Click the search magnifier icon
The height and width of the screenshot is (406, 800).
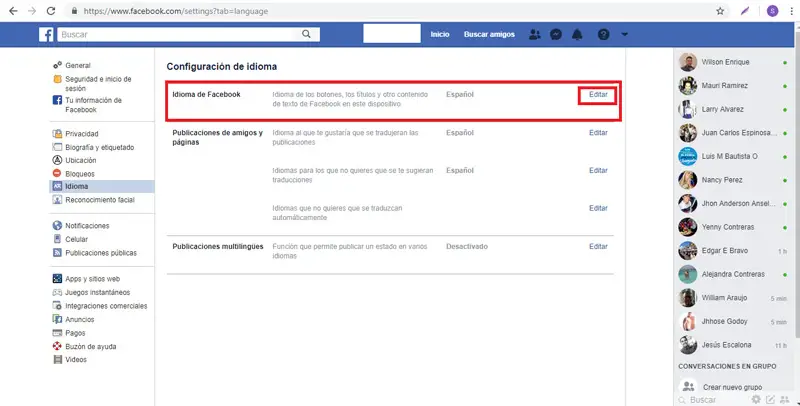306,34
